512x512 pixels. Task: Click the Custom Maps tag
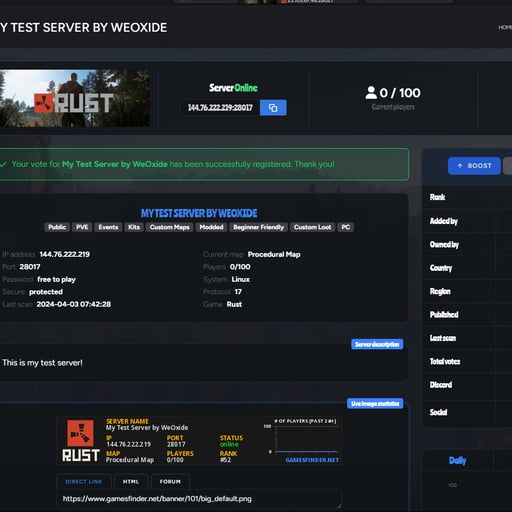pos(169,227)
